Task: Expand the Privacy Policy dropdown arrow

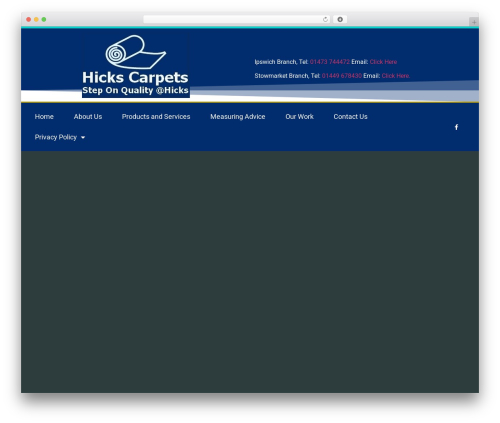Action: pyautogui.click(x=83, y=137)
